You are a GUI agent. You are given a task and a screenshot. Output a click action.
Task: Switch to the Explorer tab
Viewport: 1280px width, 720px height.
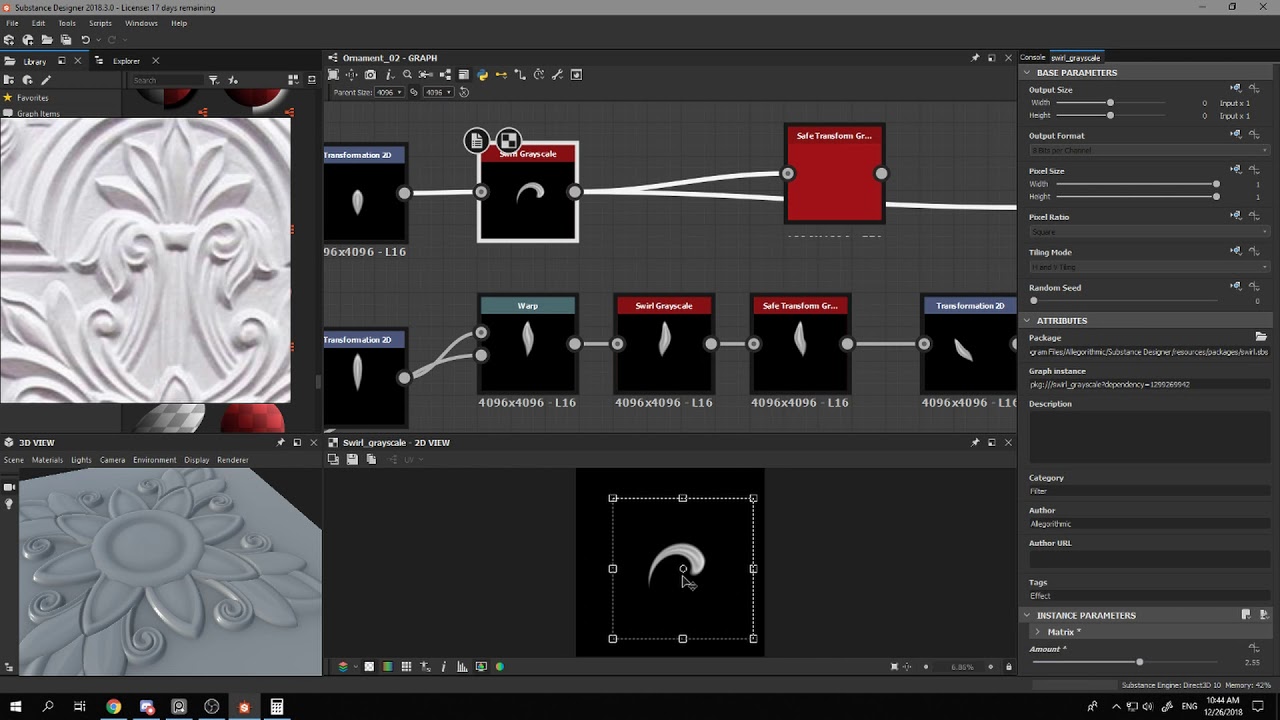[x=126, y=61]
